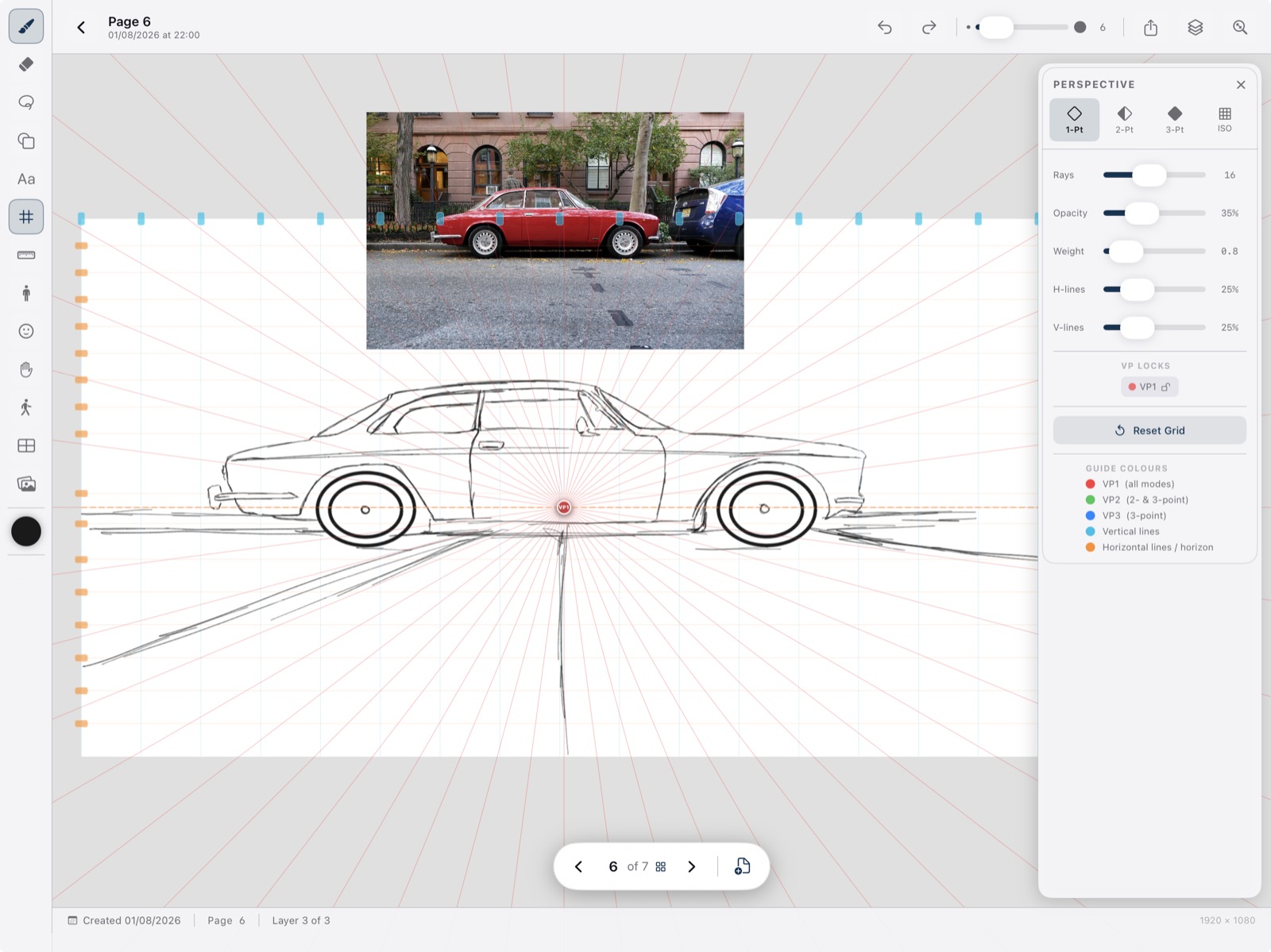1271x952 pixels.
Task: Go to the next page
Action: pos(691,866)
